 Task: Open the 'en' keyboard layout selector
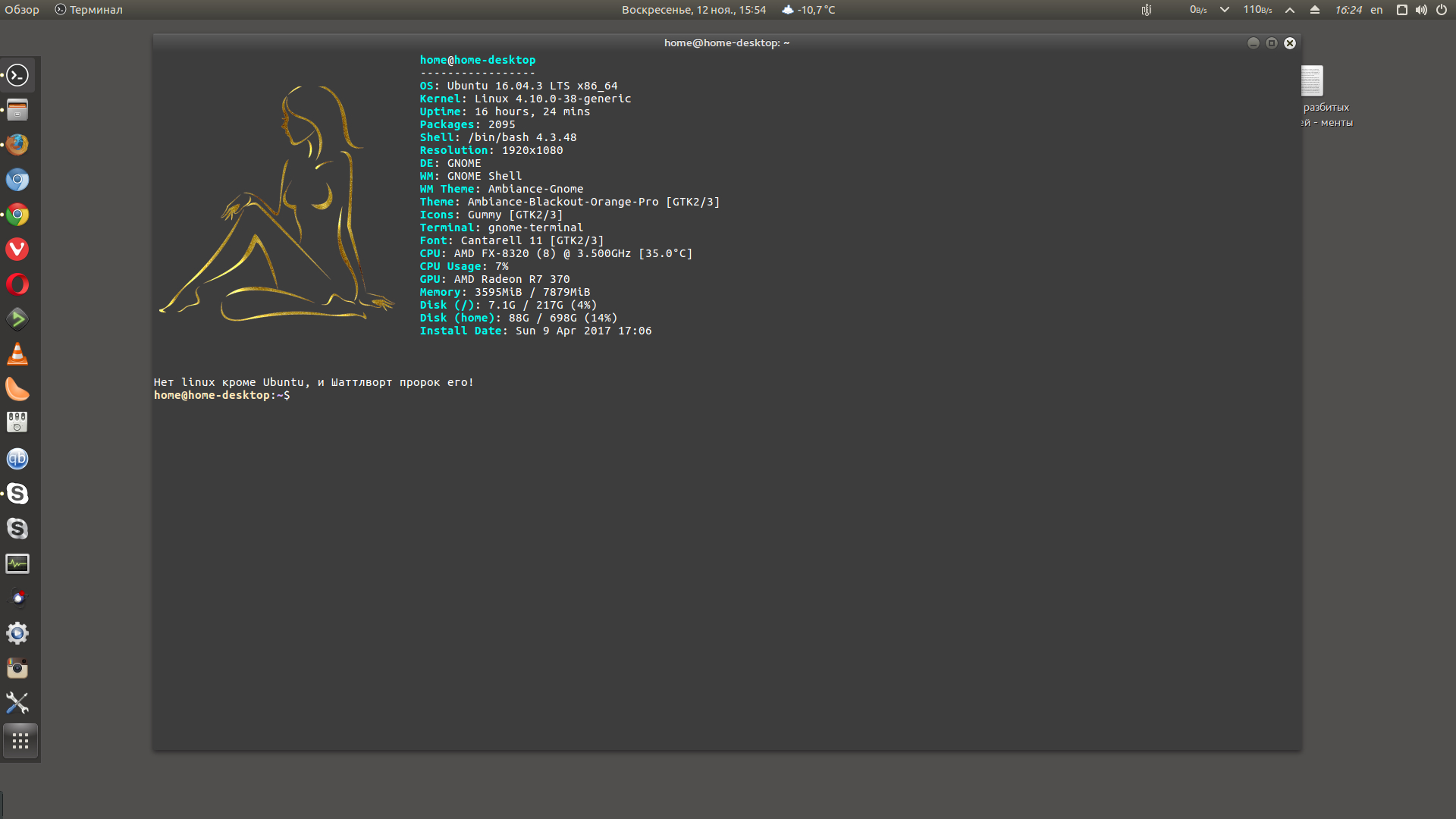pos(1376,10)
